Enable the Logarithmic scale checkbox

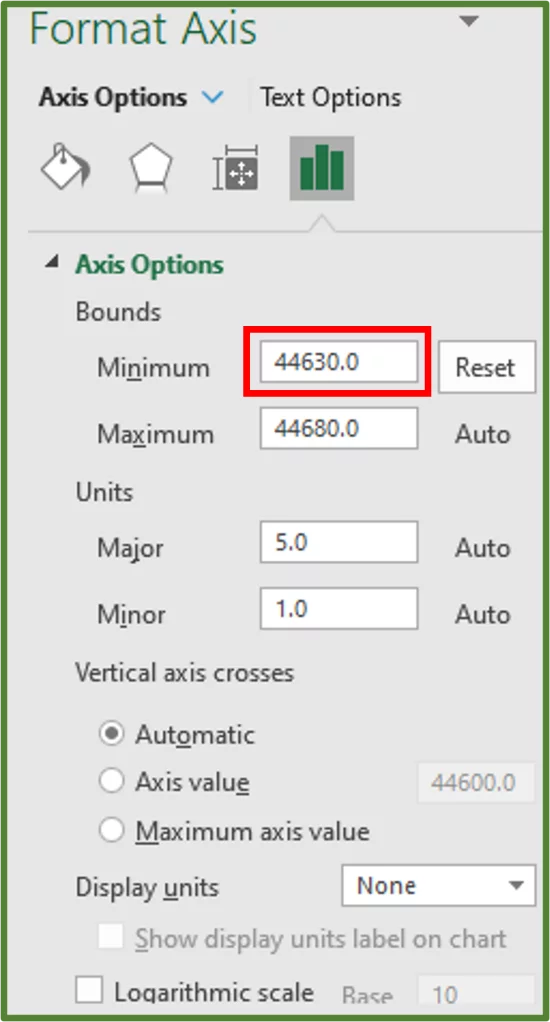click(89, 991)
